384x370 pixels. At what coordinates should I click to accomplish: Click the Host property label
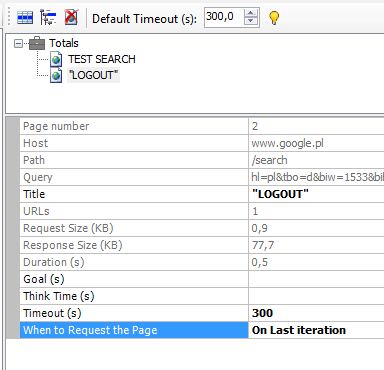pos(35,143)
